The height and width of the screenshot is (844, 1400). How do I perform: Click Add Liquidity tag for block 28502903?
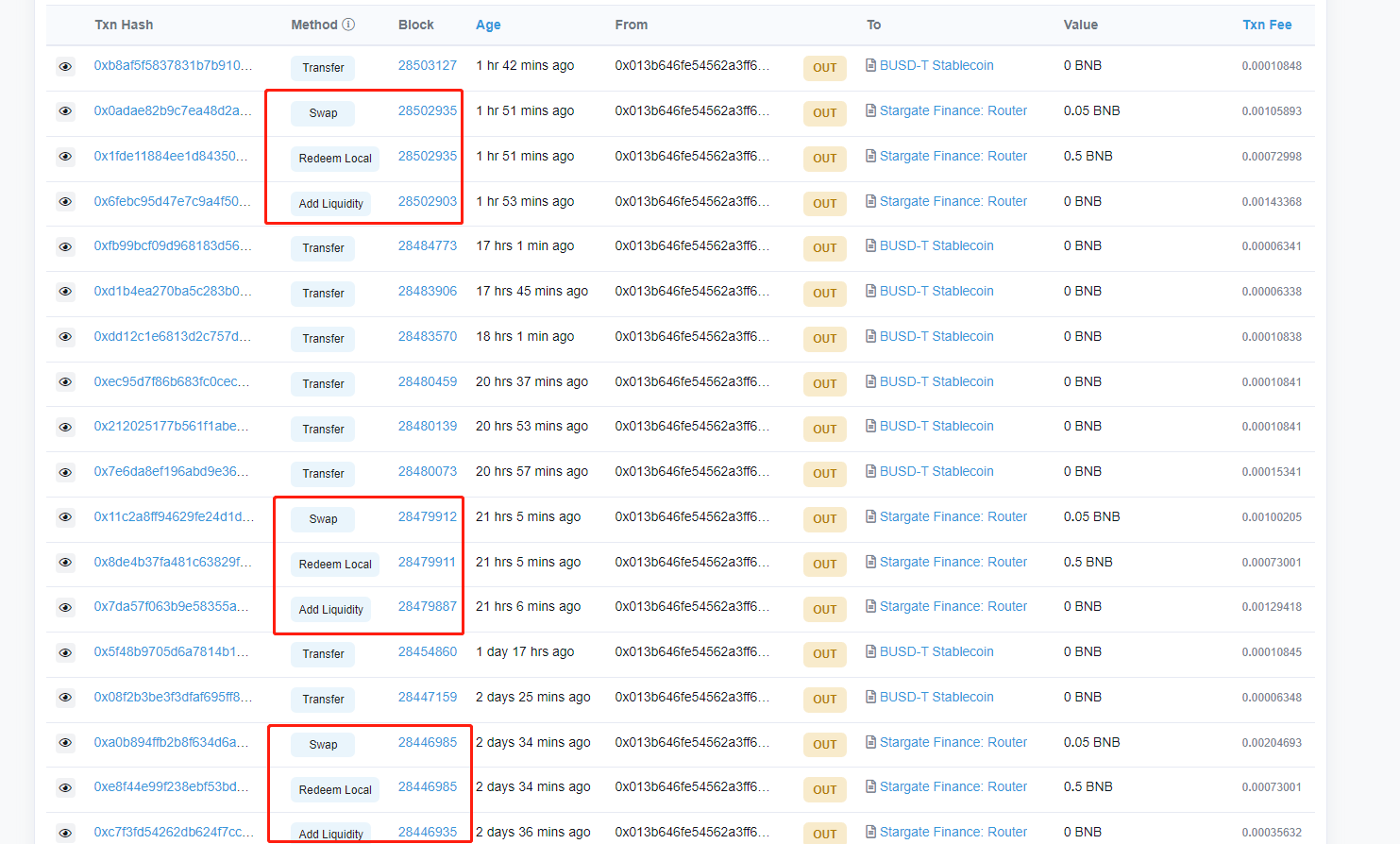pos(330,204)
